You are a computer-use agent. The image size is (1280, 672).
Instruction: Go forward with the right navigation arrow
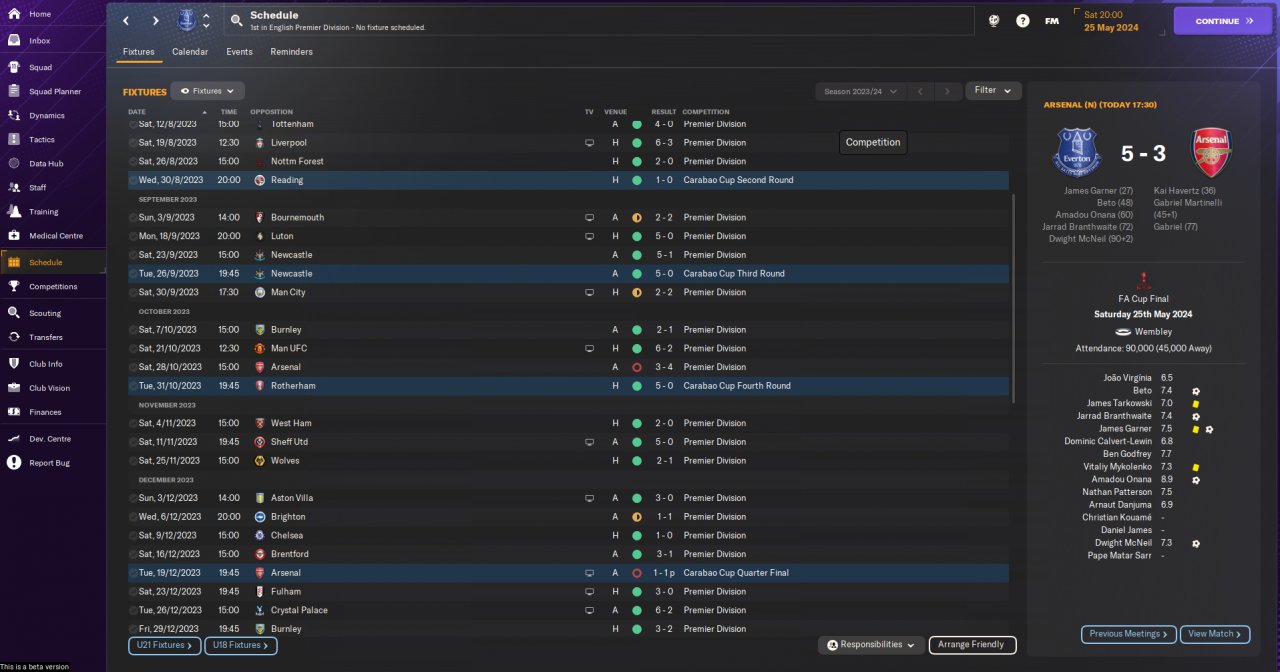click(155, 20)
